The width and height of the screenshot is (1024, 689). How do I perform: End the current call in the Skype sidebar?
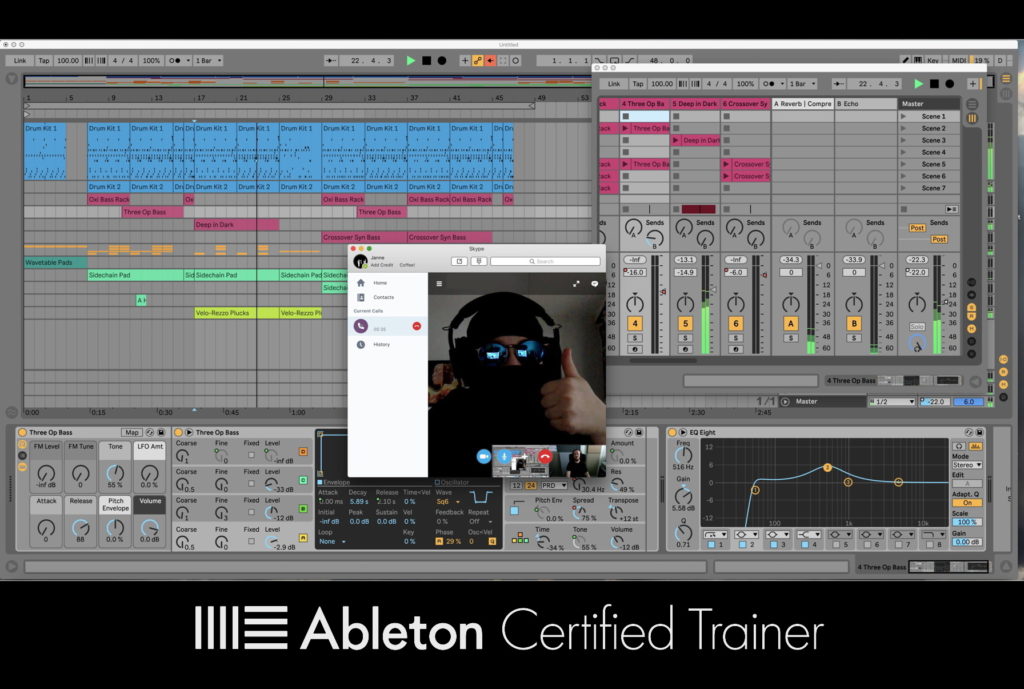[417, 326]
